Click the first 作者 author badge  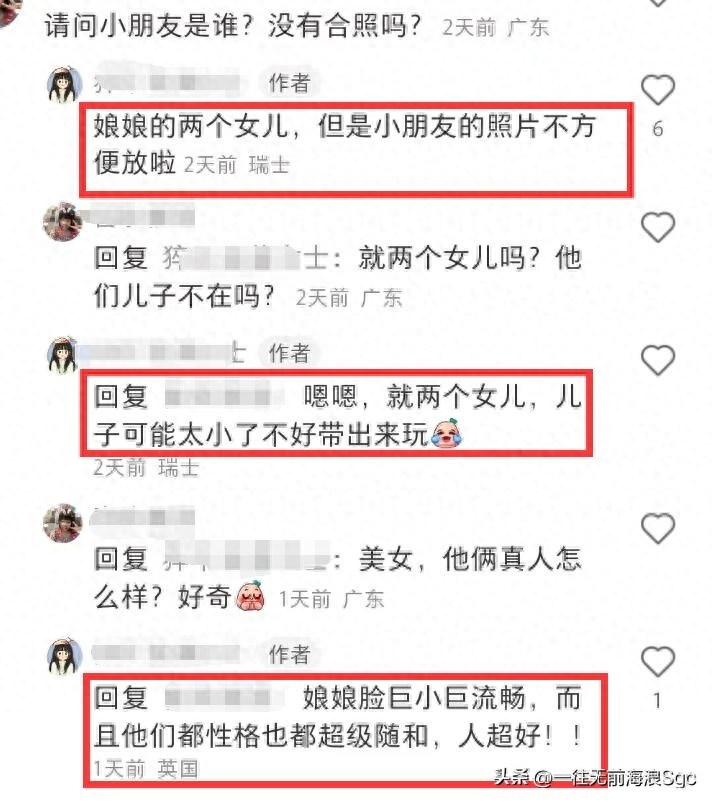(290, 83)
